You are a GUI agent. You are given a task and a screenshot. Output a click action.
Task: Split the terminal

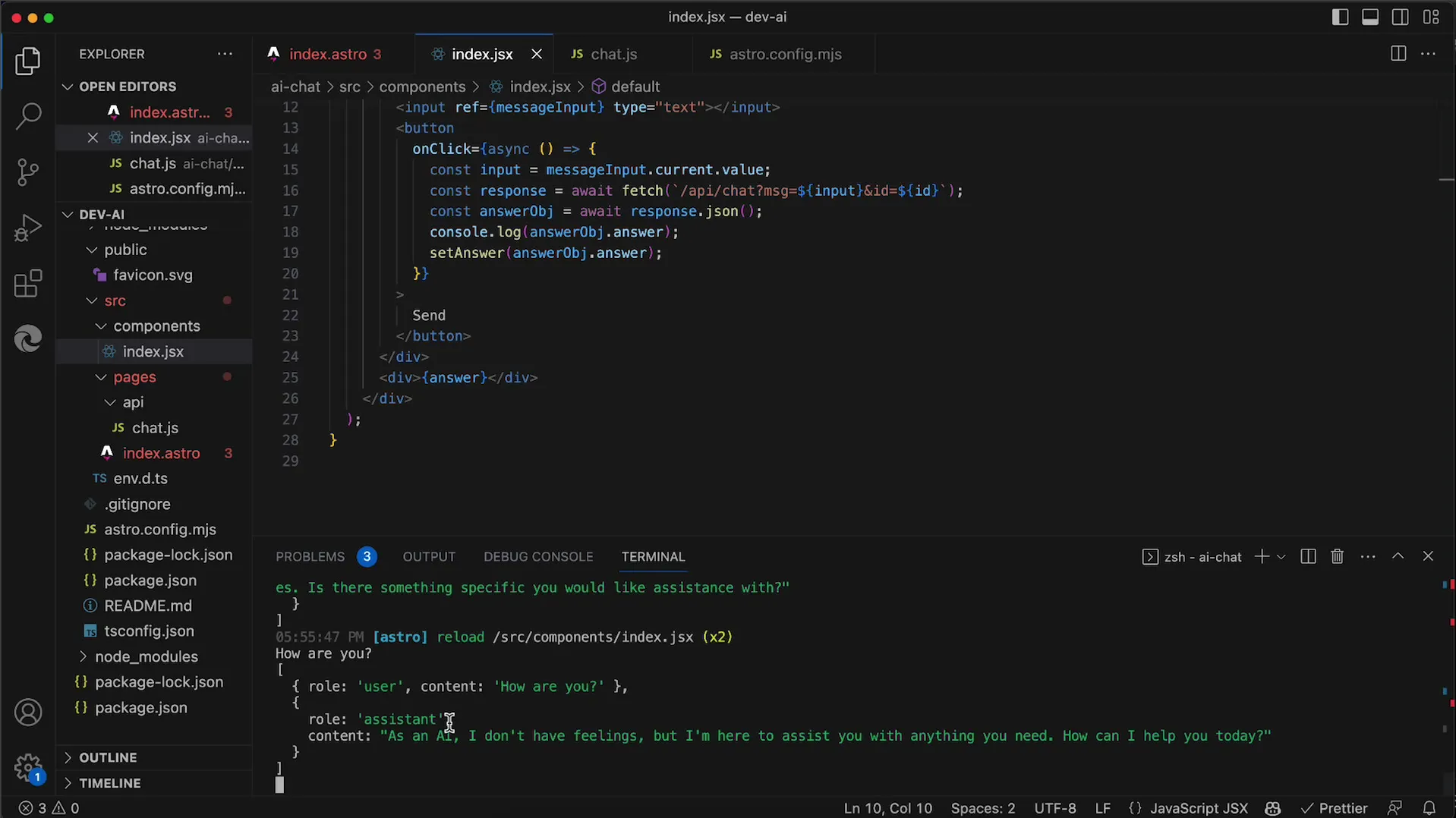pyautogui.click(x=1307, y=556)
